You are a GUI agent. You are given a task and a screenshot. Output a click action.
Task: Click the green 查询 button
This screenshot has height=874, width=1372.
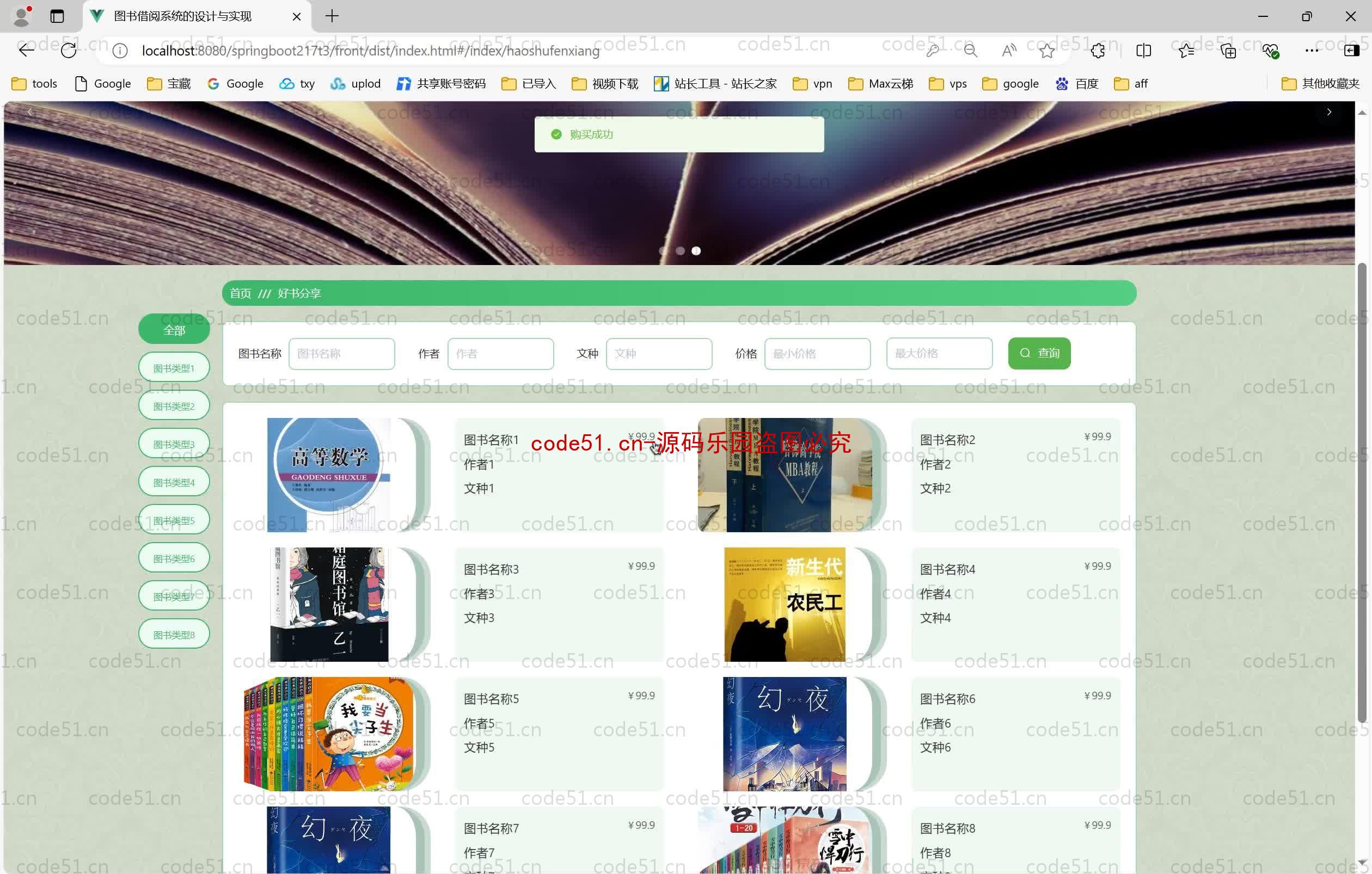point(1039,354)
